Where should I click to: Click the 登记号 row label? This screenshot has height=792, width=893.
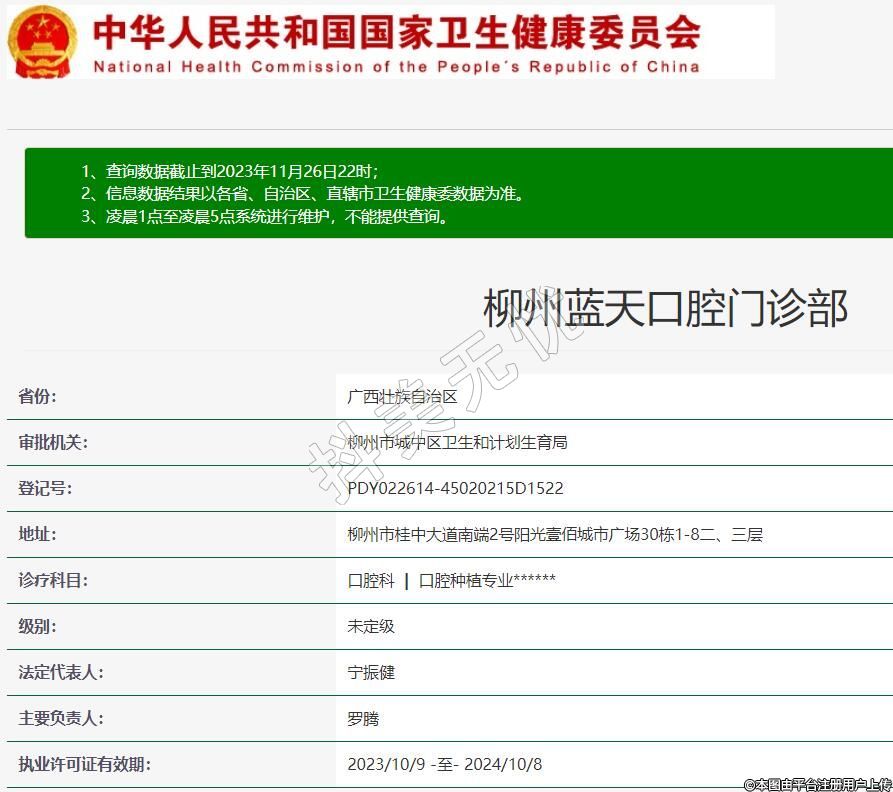(x=45, y=488)
